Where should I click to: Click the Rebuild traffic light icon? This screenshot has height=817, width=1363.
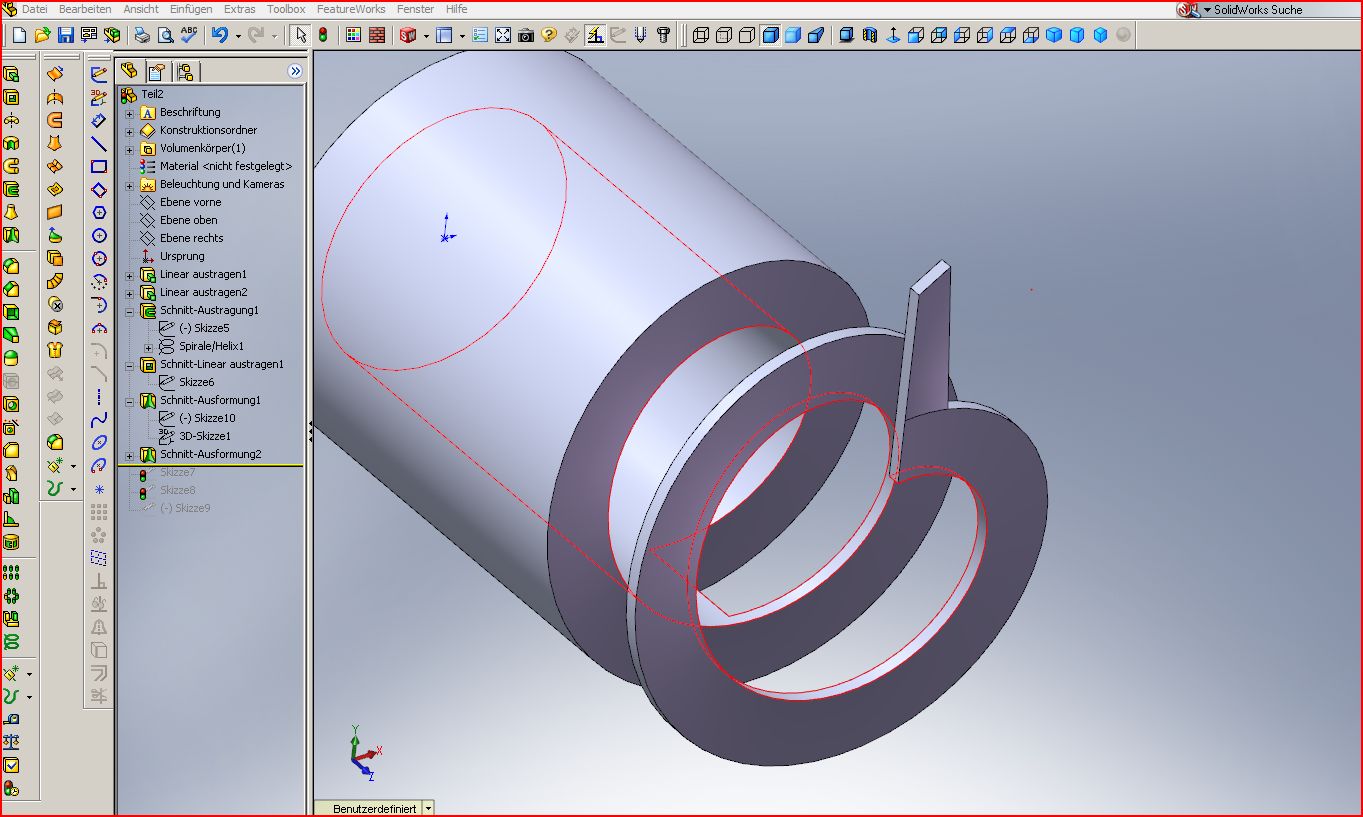(x=323, y=35)
